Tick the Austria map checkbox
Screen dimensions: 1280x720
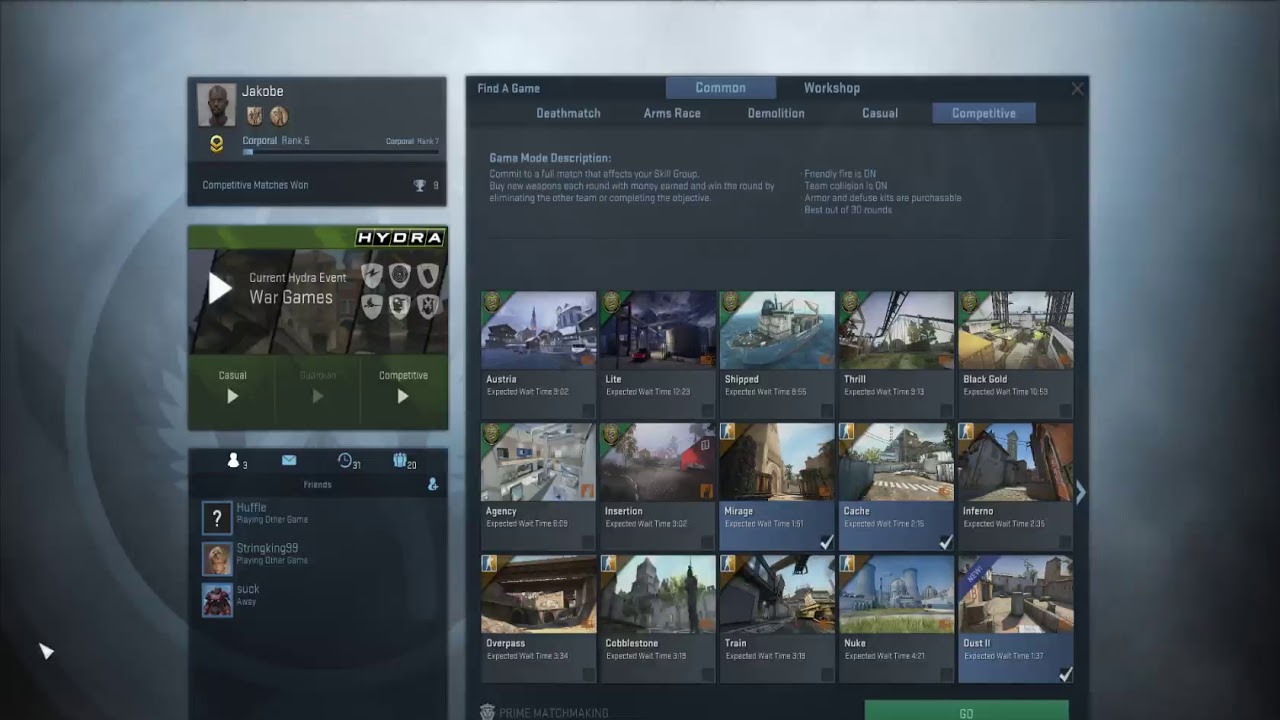tap(588, 410)
